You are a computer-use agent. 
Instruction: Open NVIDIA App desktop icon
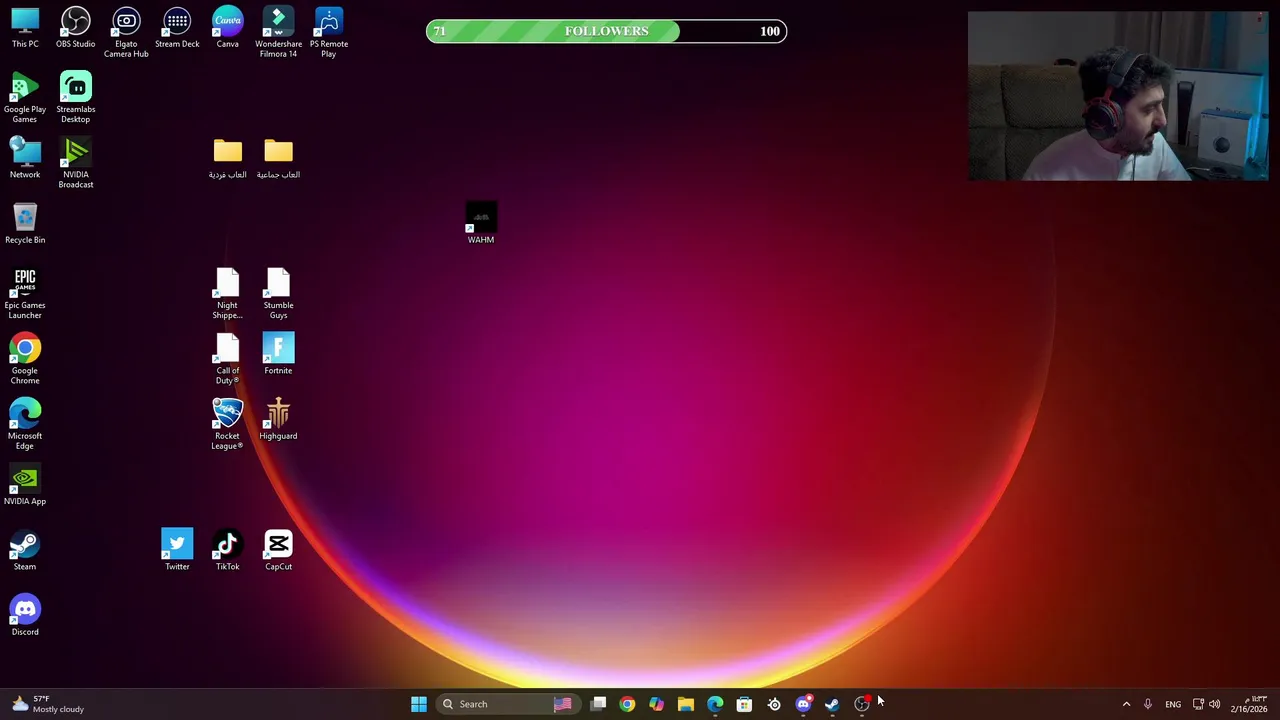click(x=25, y=485)
